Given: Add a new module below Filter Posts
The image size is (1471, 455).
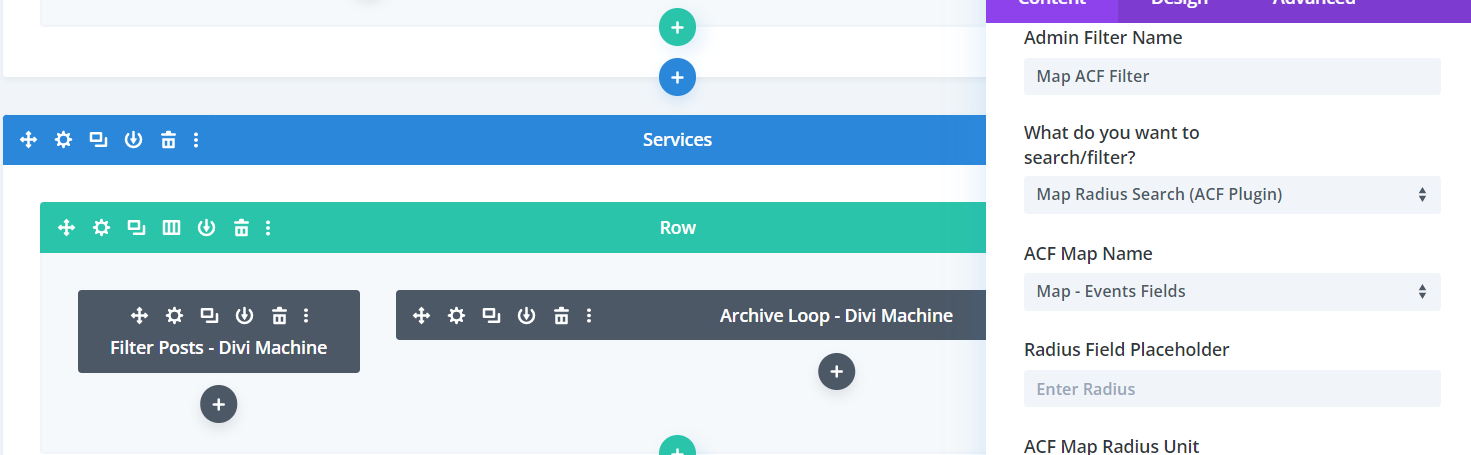Looking at the screenshot, I should pyautogui.click(x=218, y=404).
